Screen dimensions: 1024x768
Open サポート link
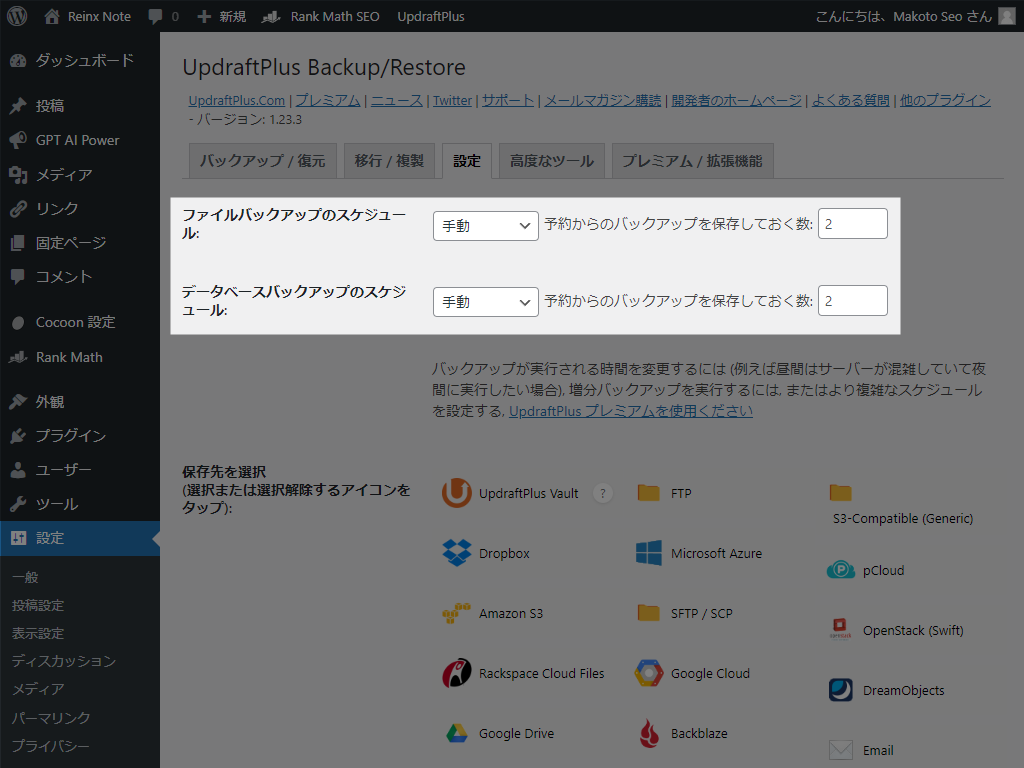(508, 101)
